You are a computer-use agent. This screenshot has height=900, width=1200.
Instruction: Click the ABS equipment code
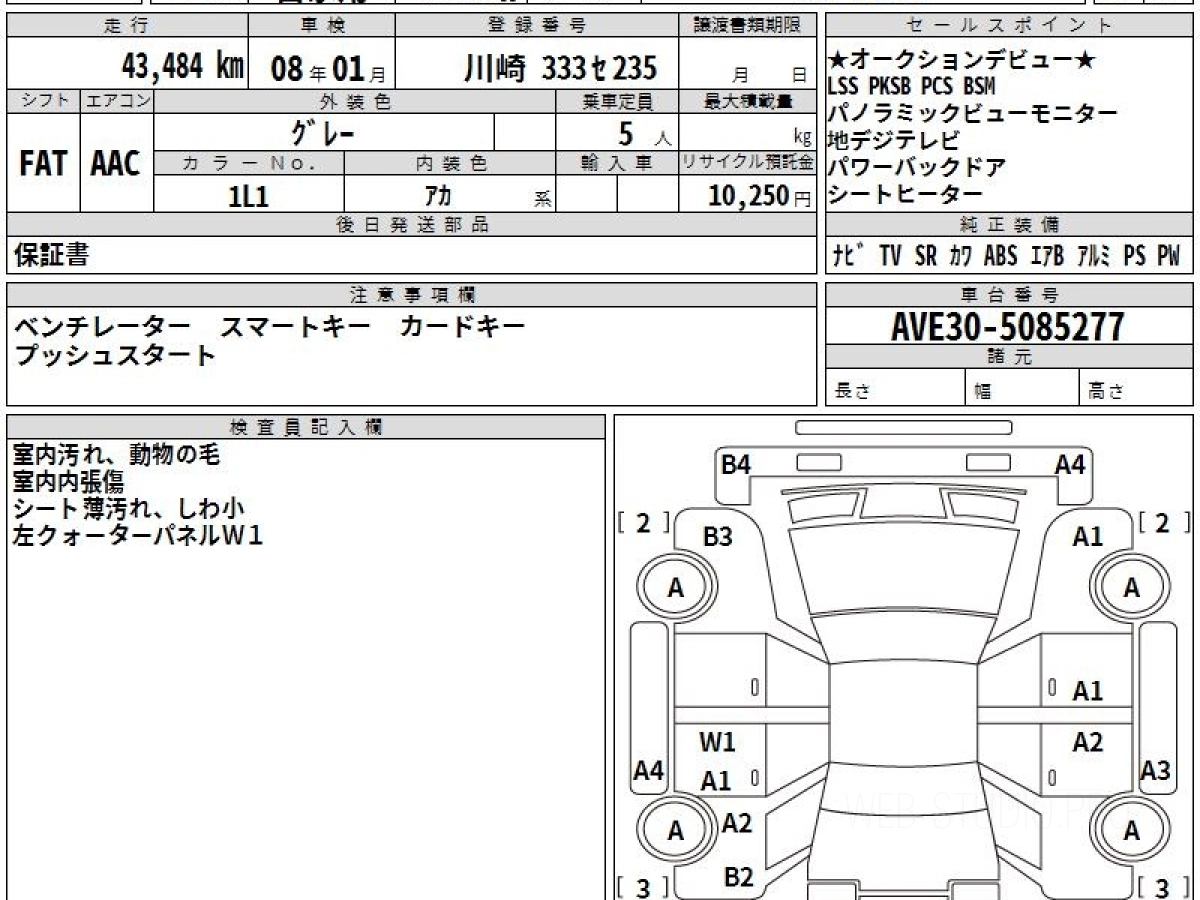[1000, 255]
